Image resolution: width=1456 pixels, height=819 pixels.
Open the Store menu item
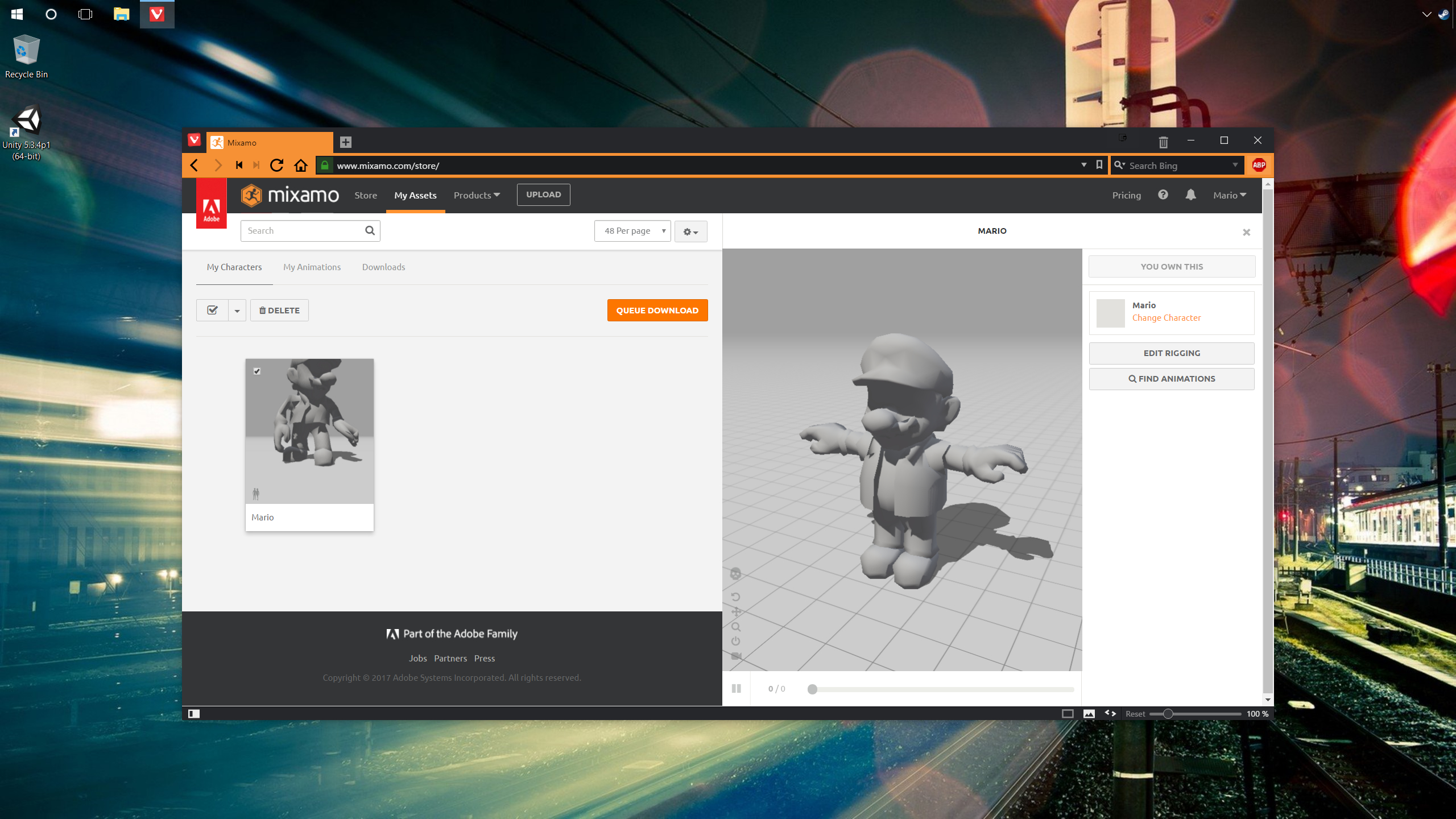pos(365,195)
